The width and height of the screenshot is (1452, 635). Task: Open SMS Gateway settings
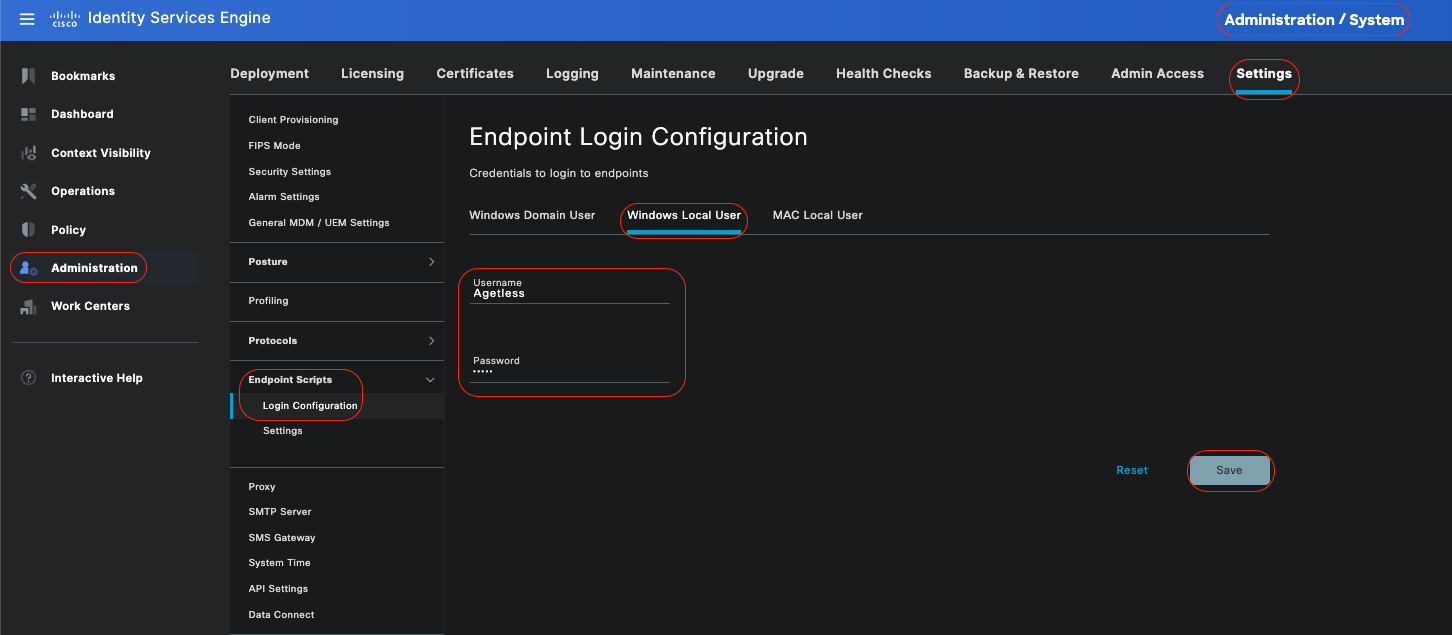point(282,538)
